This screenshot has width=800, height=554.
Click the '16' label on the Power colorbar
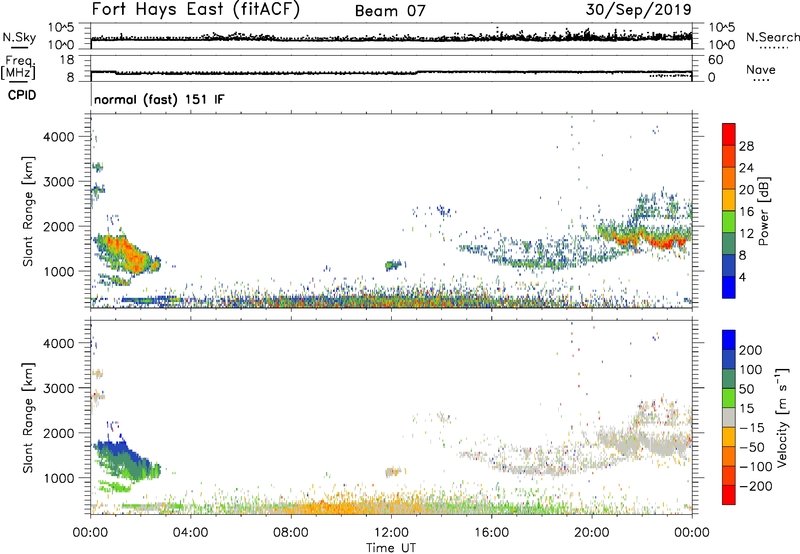pos(746,212)
